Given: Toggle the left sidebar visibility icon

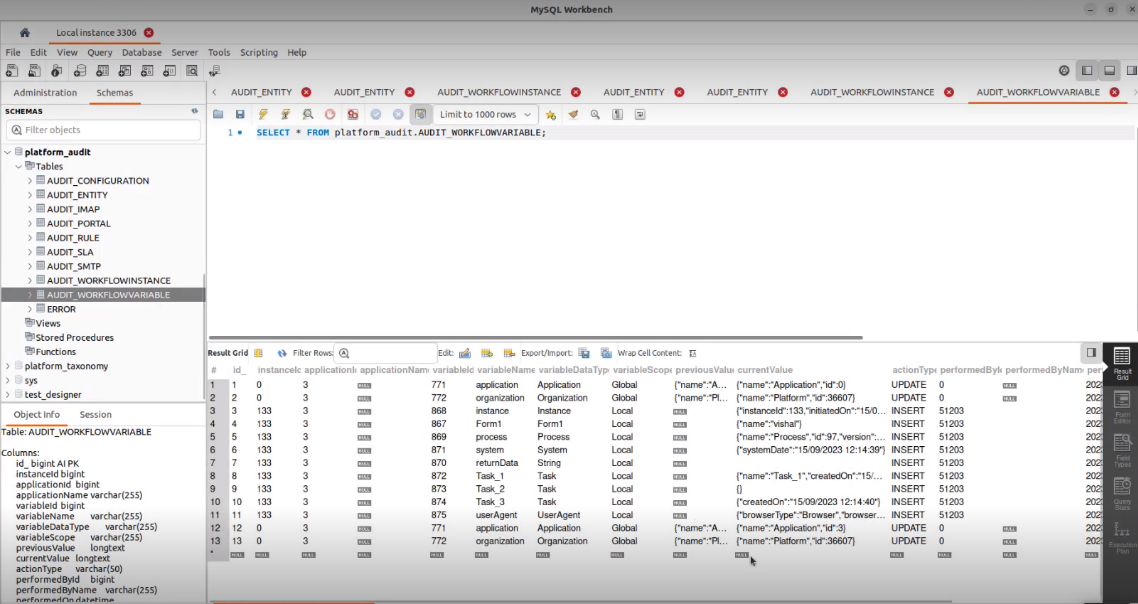Looking at the screenshot, I should 1087,70.
